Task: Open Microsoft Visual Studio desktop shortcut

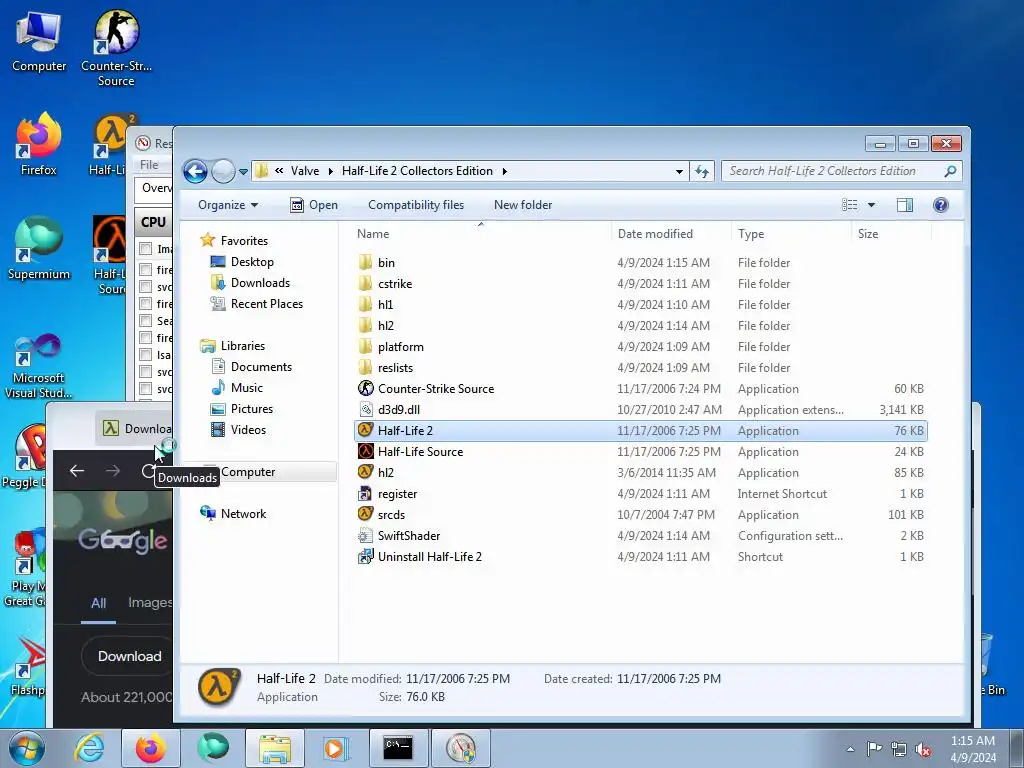Action: [x=38, y=366]
